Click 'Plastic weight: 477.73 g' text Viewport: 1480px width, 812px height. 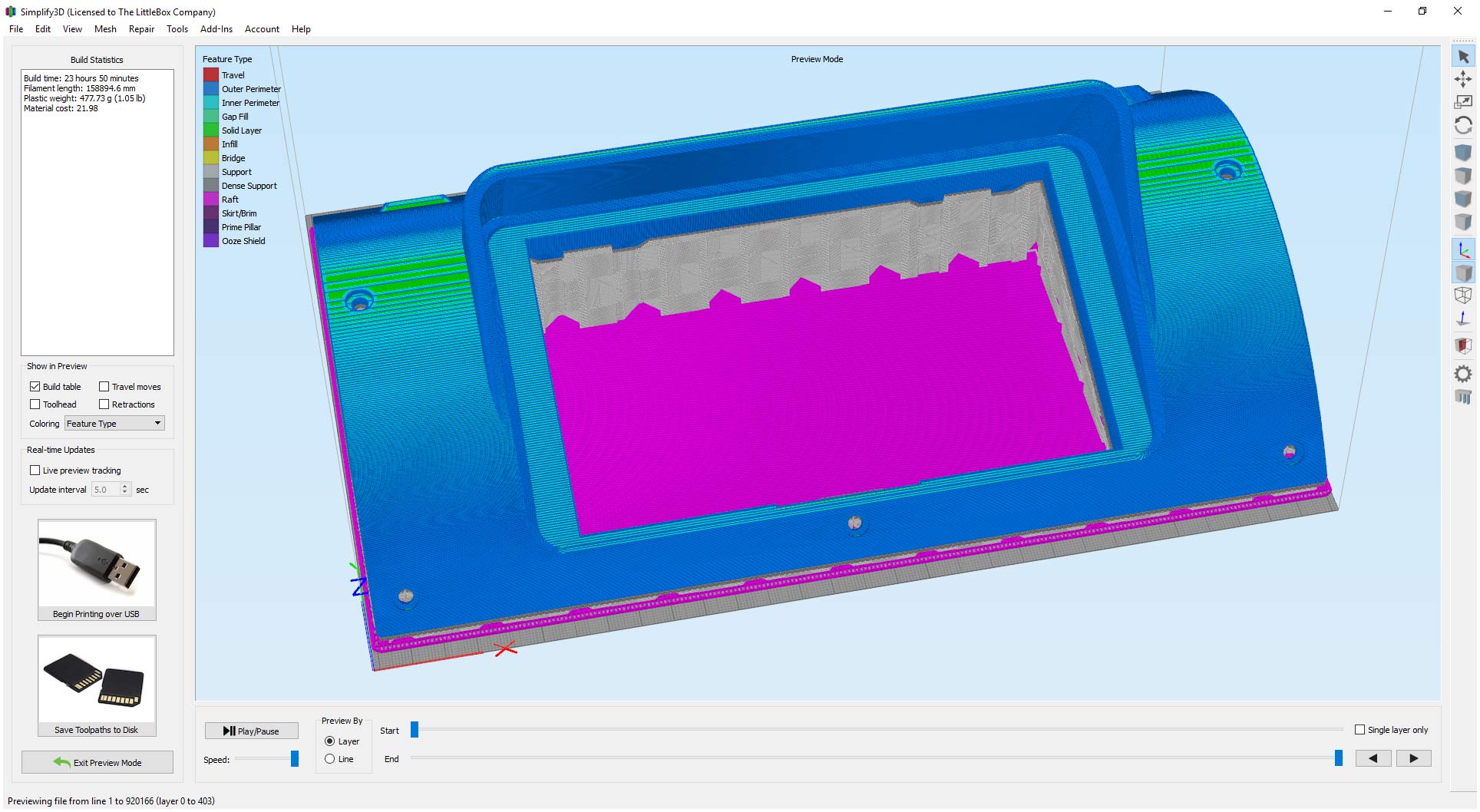pos(84,98)
